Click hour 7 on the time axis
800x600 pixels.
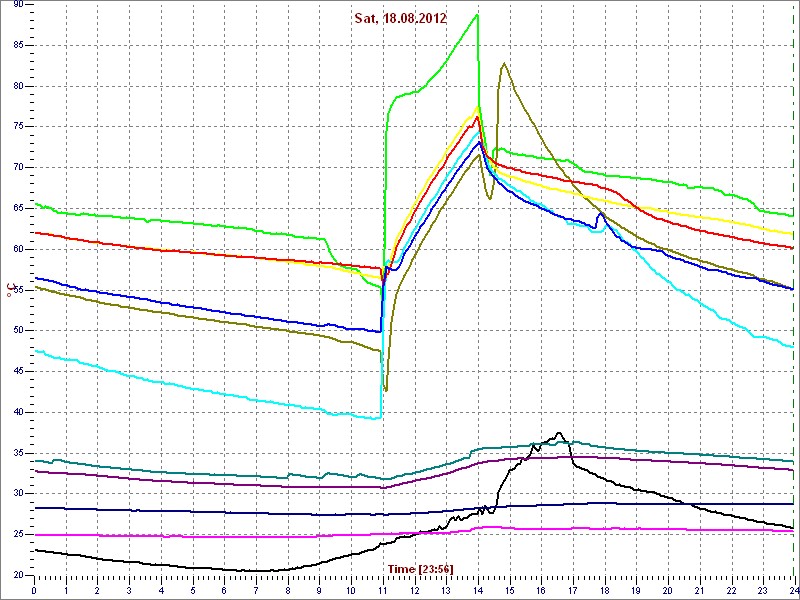tap(256, 590)
